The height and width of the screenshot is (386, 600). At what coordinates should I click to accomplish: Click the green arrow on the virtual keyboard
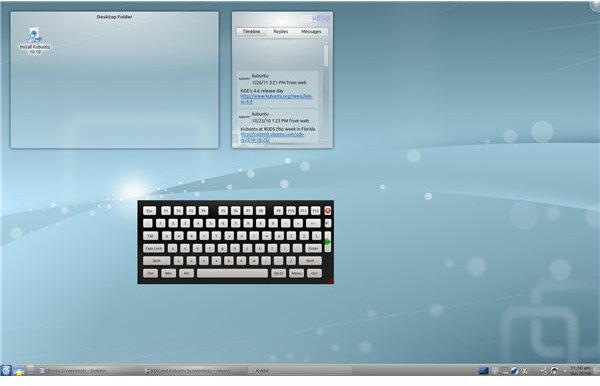[x=328, y=242]
